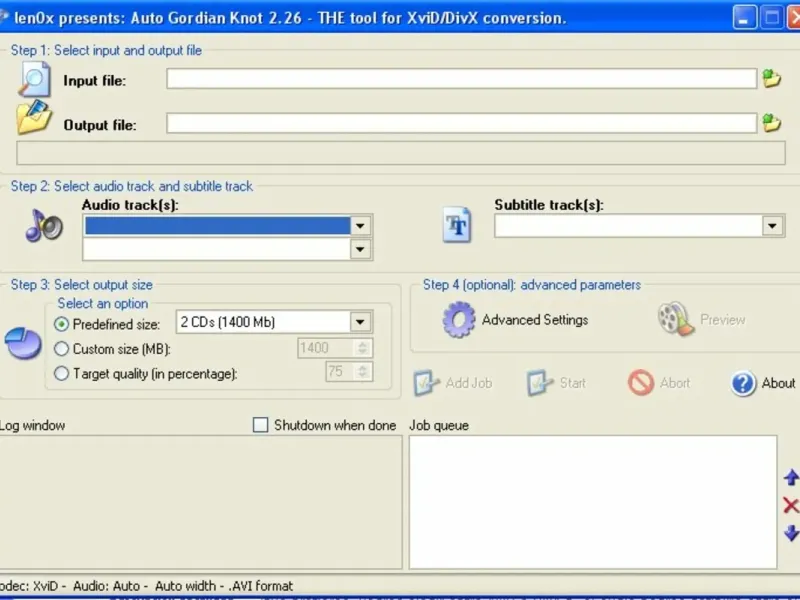Click the custom size 1400 spinner arrows
This screenshot has height=600, width=800.
click(x=362, y=348)
